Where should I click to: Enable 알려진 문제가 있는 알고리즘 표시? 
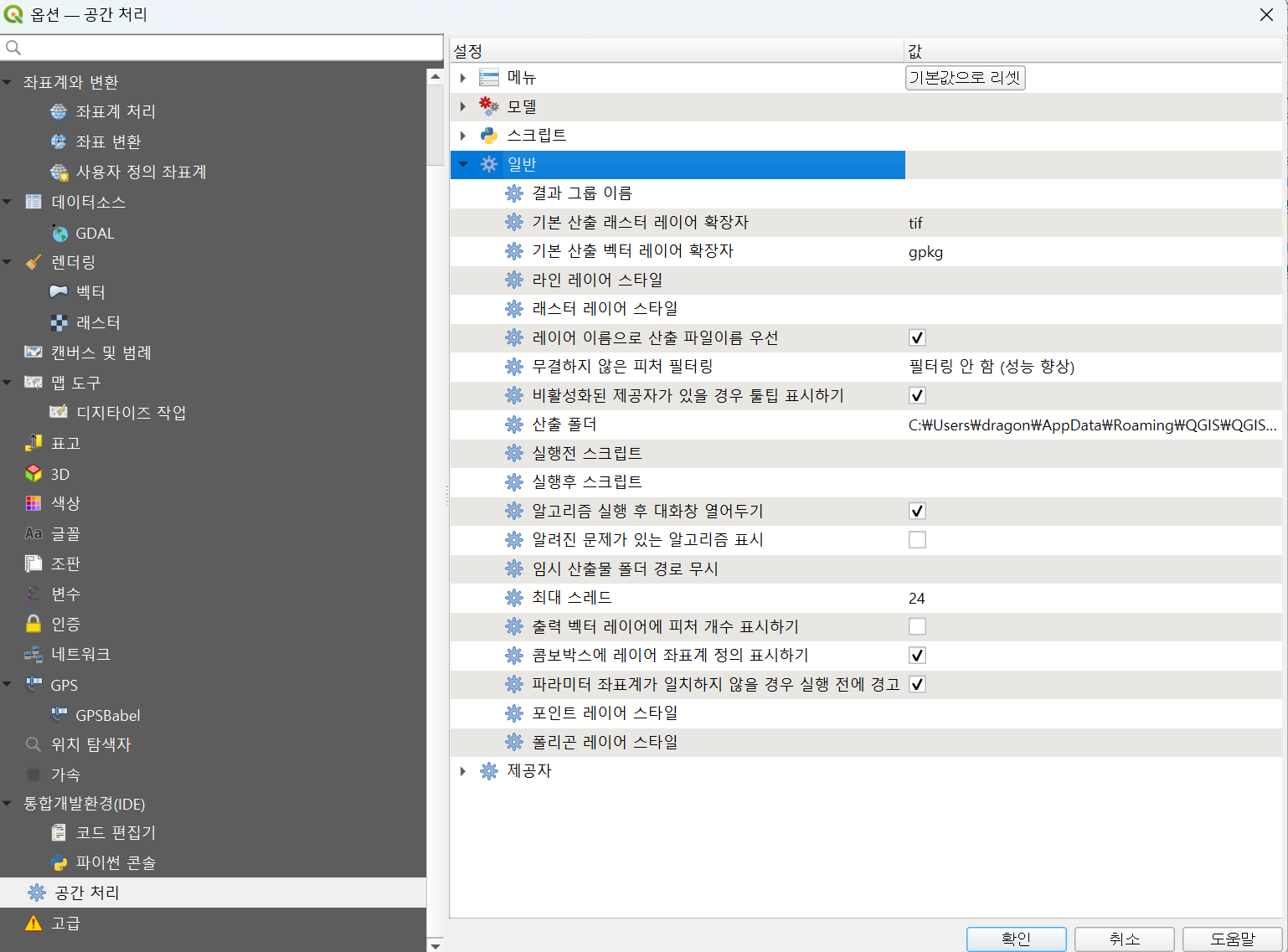[917, 539]
